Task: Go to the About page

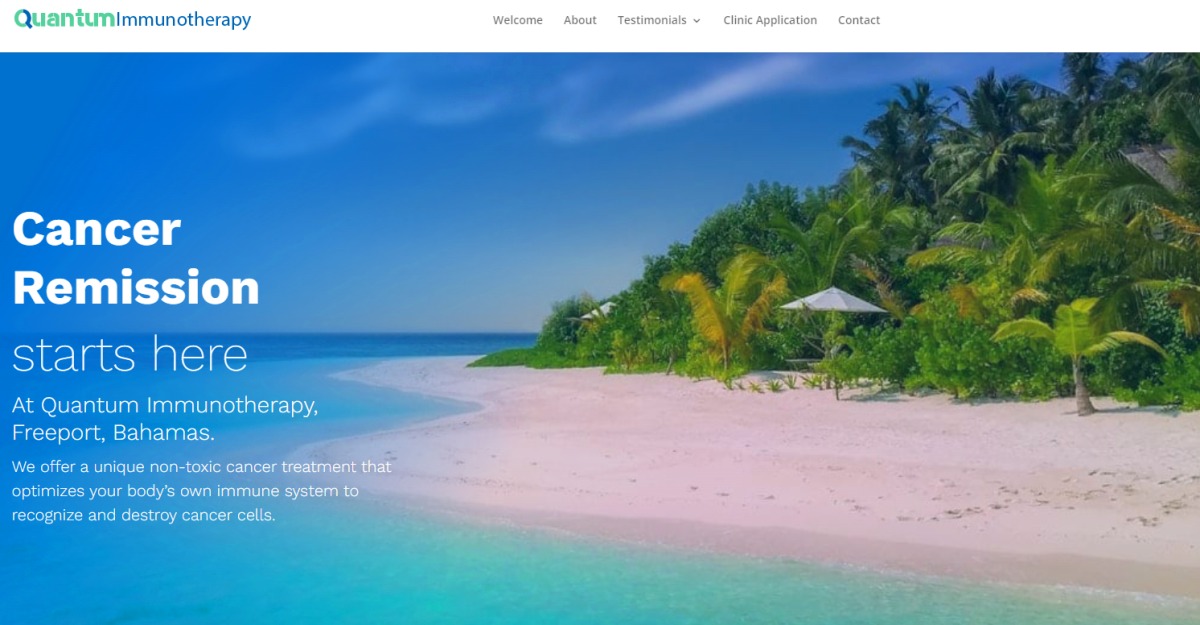Action: (580, 20)
